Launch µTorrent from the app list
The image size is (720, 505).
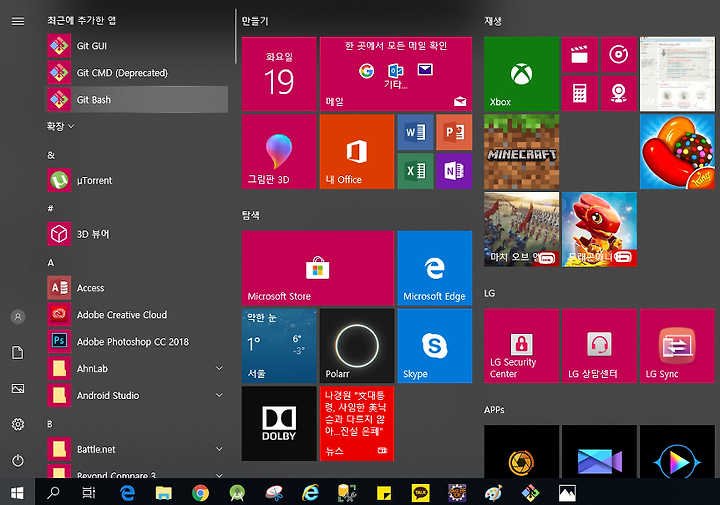pyautogui.click(x=137, y=180)
